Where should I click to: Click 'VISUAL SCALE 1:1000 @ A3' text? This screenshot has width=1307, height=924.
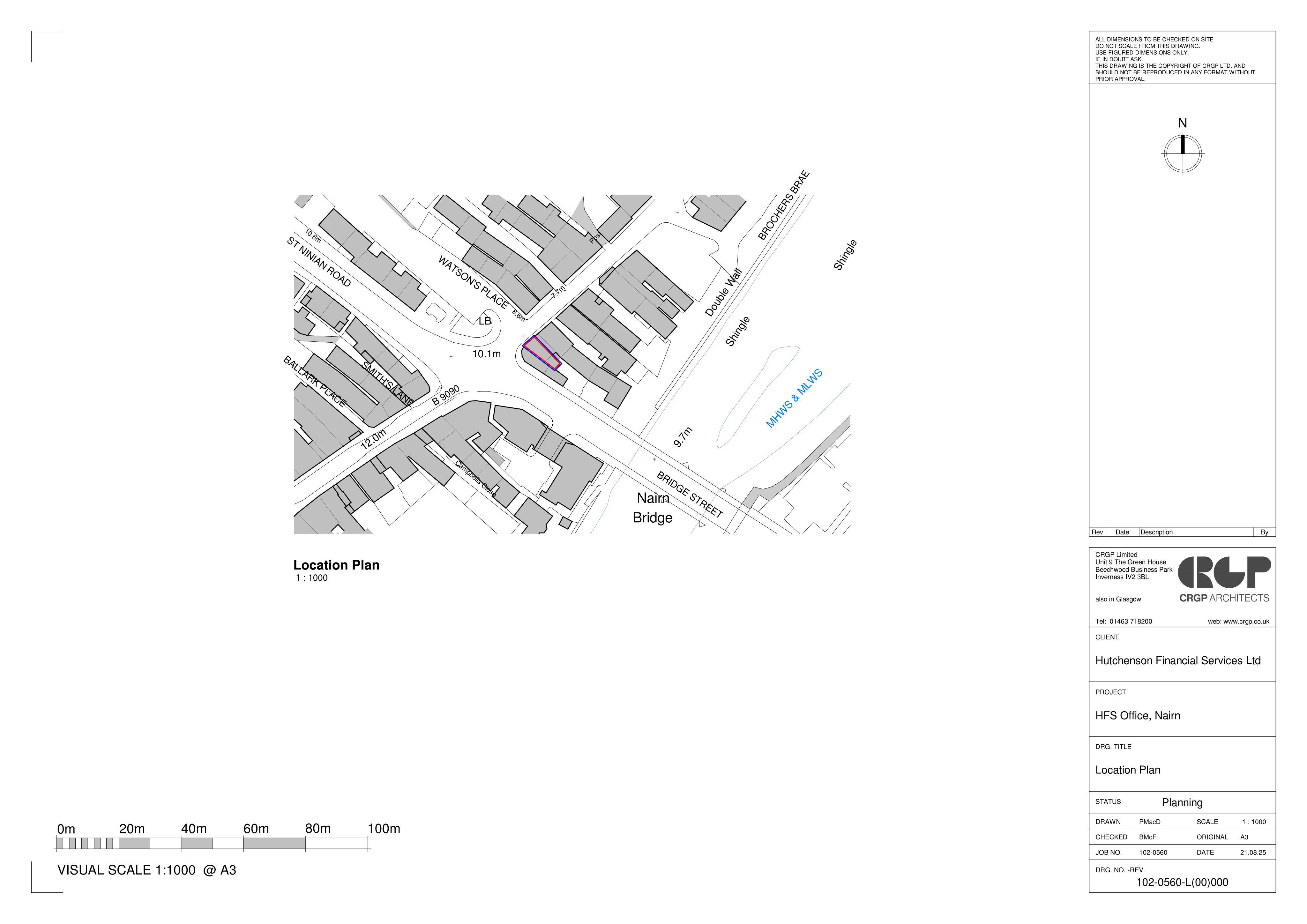click(x=147, y=870)
